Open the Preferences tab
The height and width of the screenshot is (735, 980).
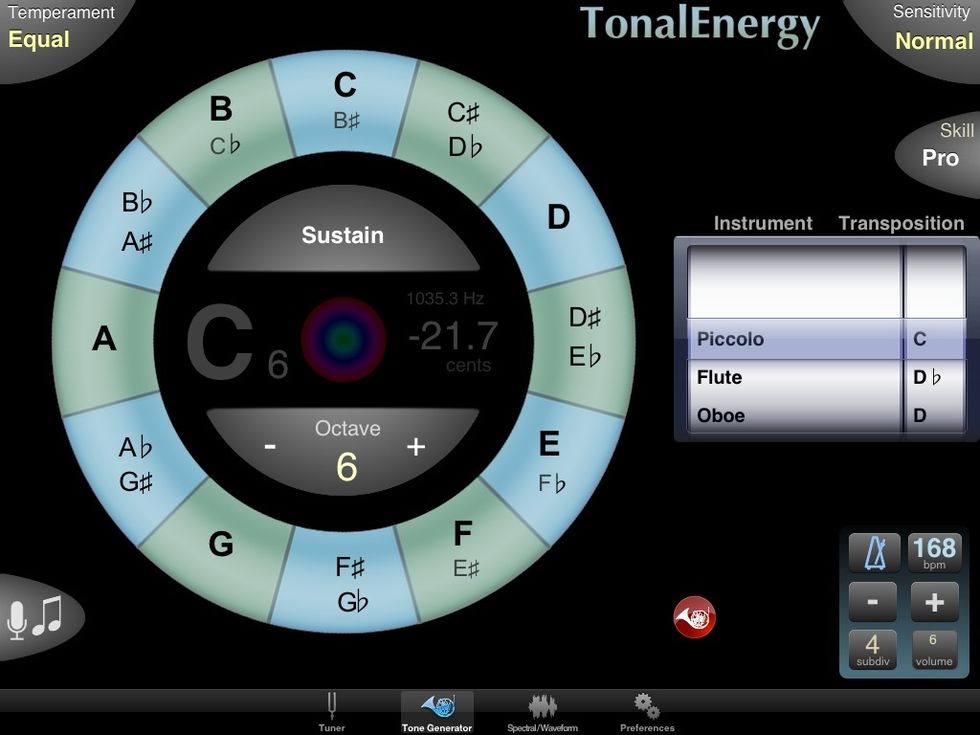coord(647,712)
